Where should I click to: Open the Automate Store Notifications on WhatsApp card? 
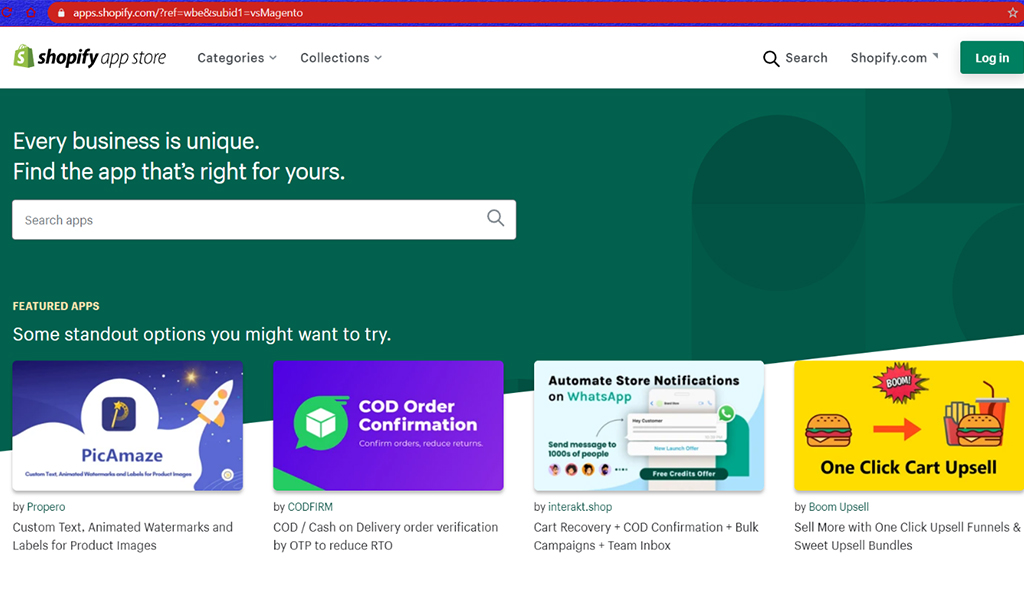tap(648, 425)
